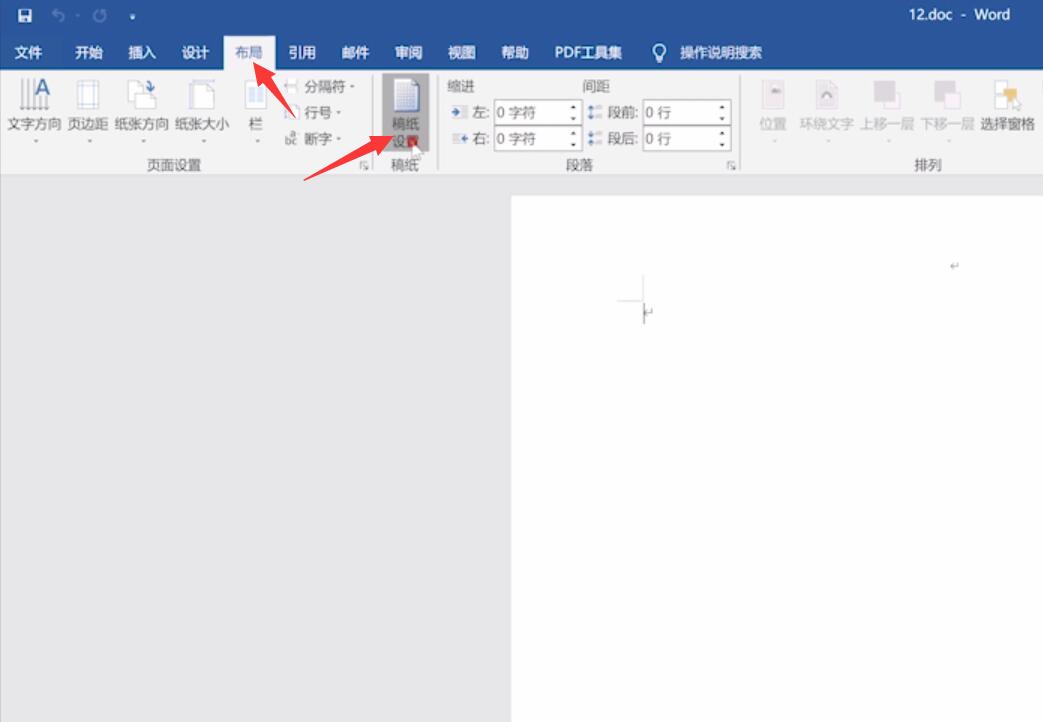This screenshot has width=1043, height=722.
Task: Switch to the 视图 tab
Action: pos(462,53)
